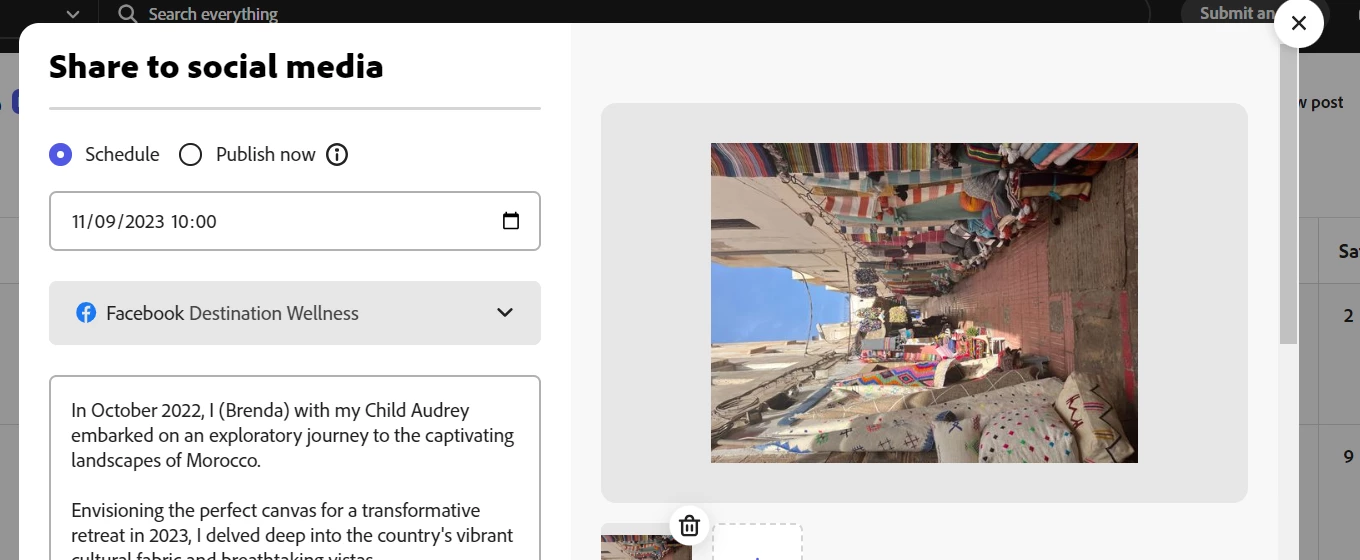Open the calendar picker in date field

pyautogui.click(x=511, y=221)
